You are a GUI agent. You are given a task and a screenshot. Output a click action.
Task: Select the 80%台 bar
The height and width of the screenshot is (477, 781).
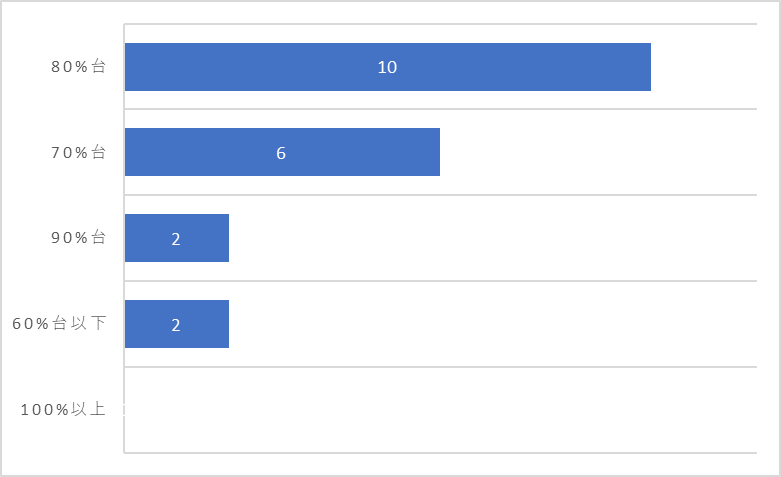(388, 67)
